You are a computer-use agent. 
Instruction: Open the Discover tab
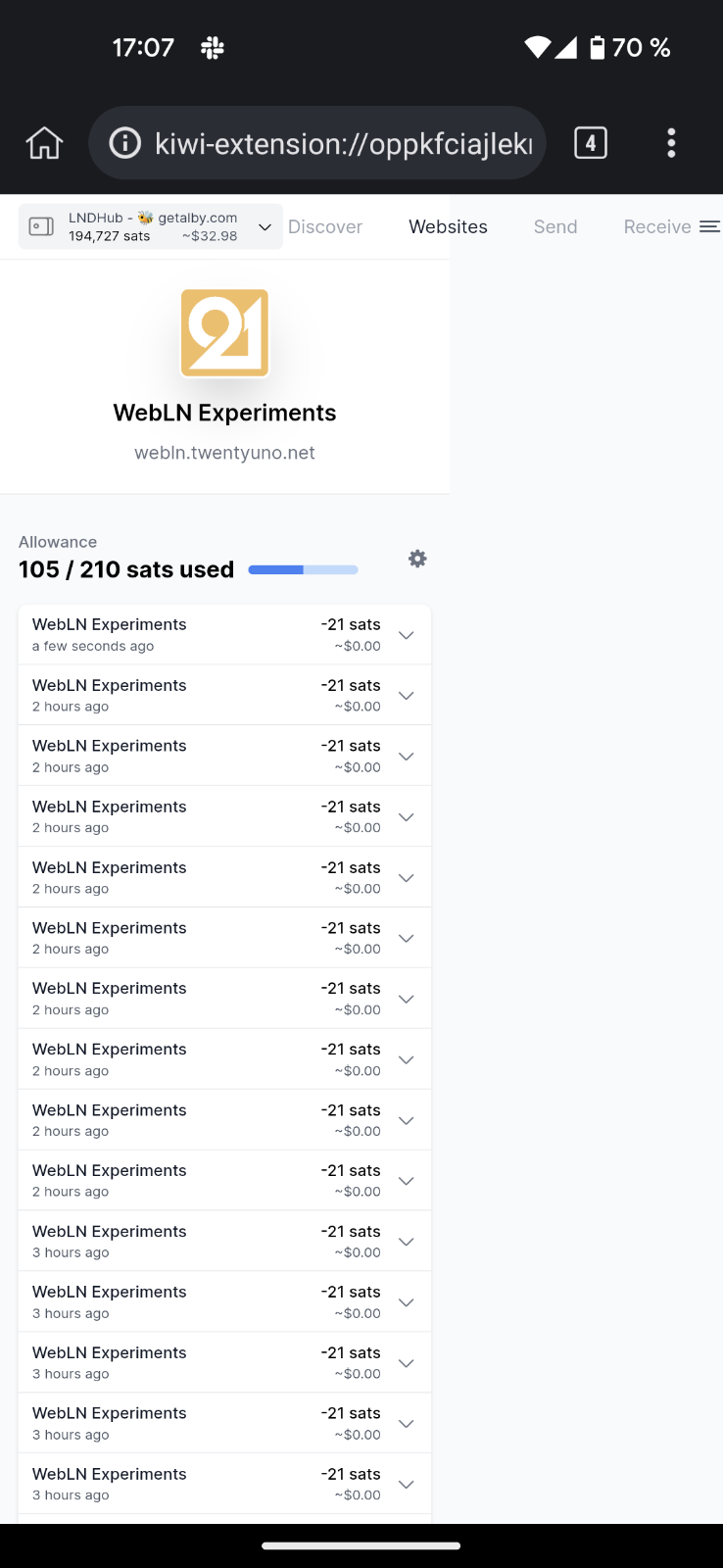[x=325, y=226]
